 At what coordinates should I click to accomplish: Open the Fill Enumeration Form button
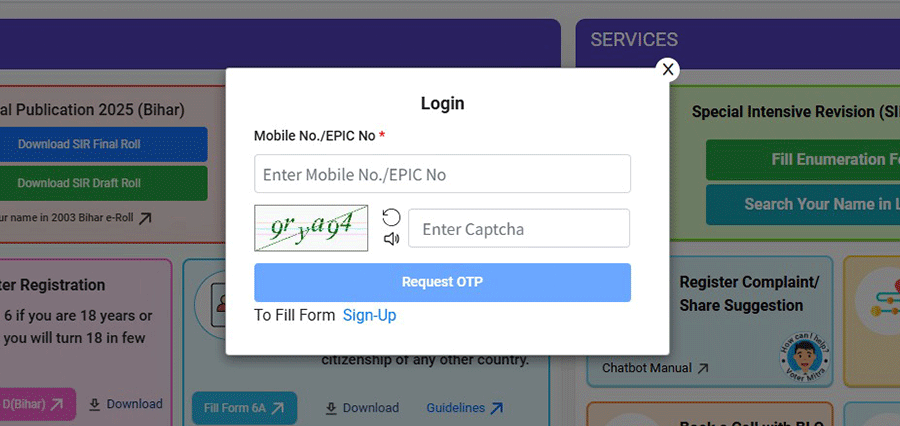point(803,159)
